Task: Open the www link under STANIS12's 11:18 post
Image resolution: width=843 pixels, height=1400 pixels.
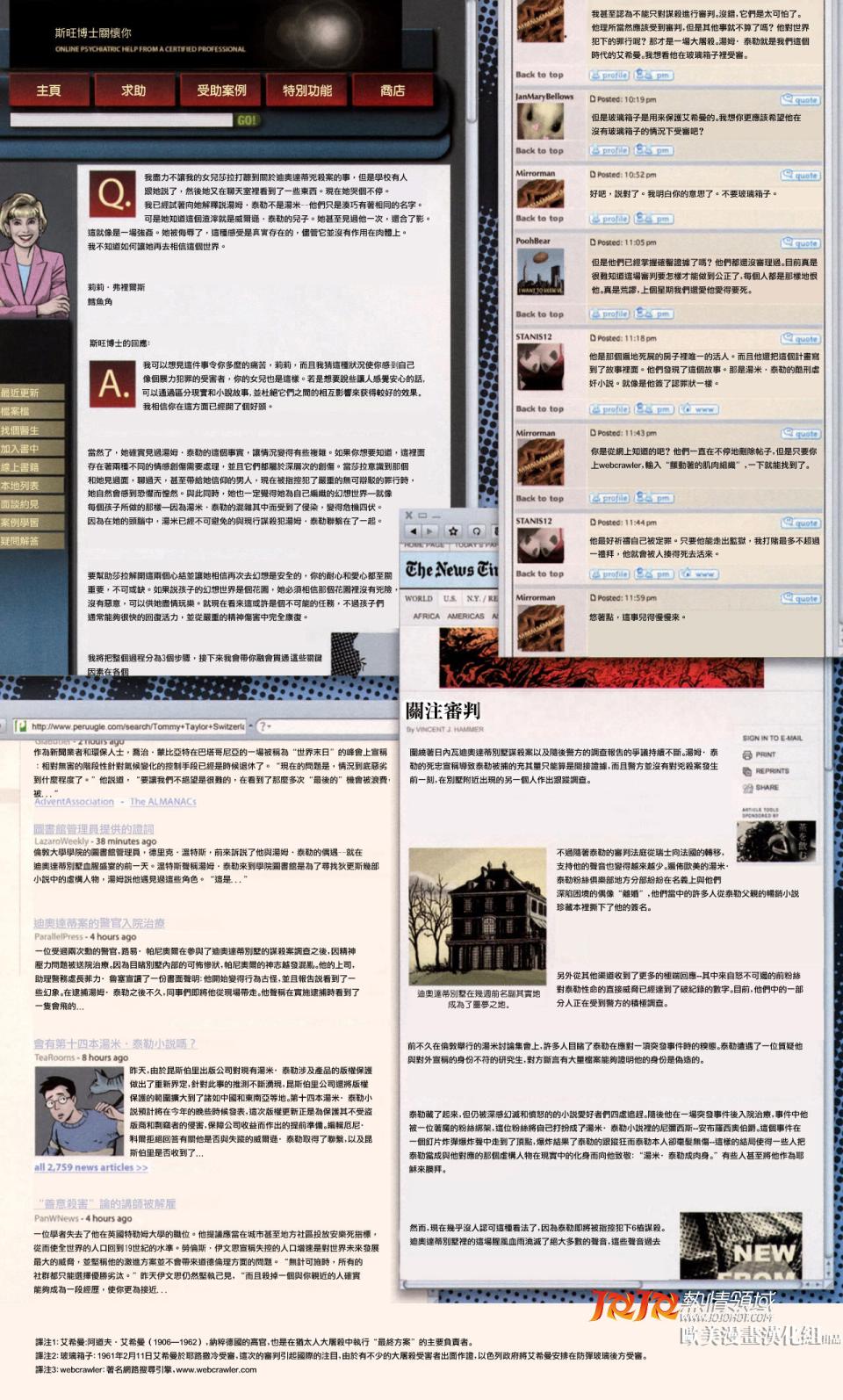Action: 700,409
